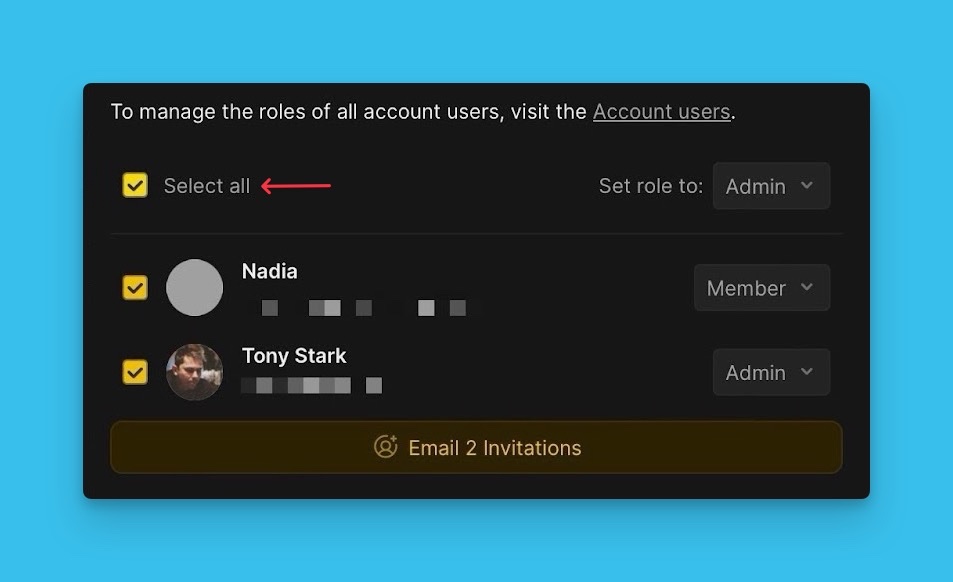
Task: Click the chevron in the Set role to dropdown
Action: pyautogui.click(x=807, y=186)
